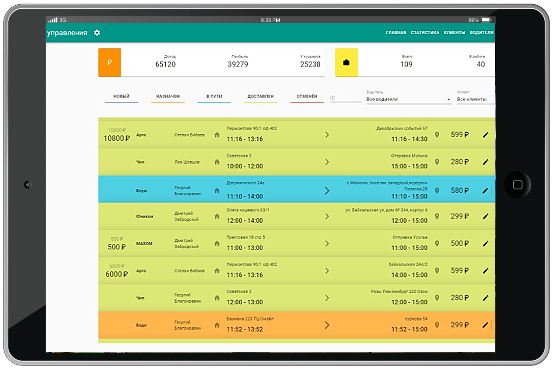Toggle the НОВЫЙ status filter
The height and width of the screenshot is (369, 554).
click(x=121, y=96)
